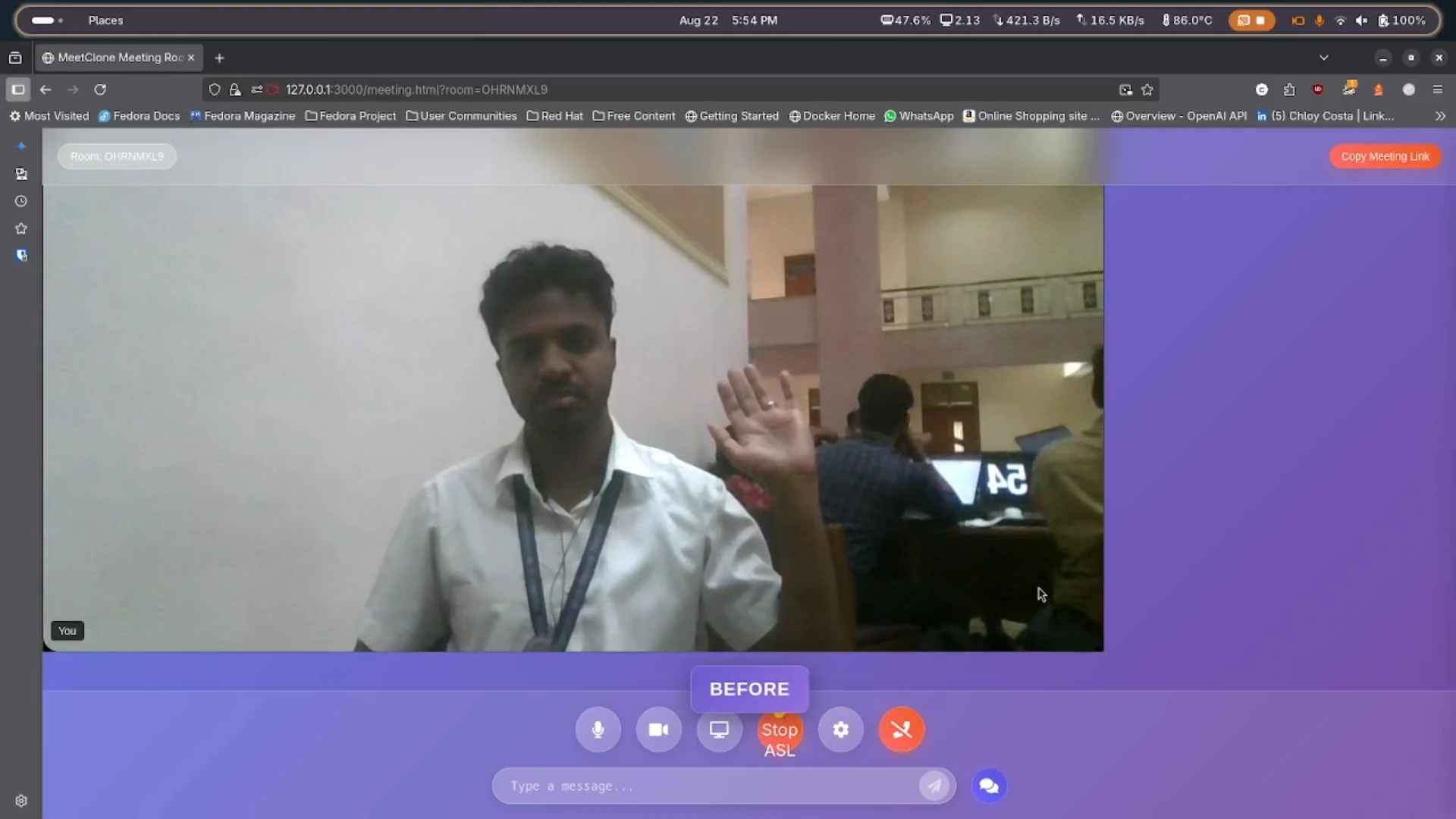End the call with the red hang-up icon

(x=901, y=730)
